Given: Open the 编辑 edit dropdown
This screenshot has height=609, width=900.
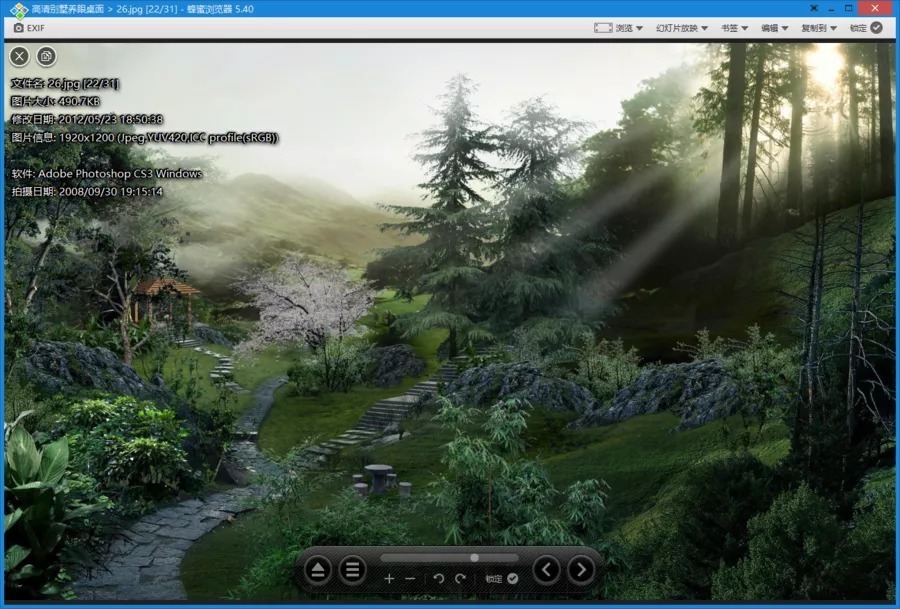Looking at the screenshot, I should 774,28.
